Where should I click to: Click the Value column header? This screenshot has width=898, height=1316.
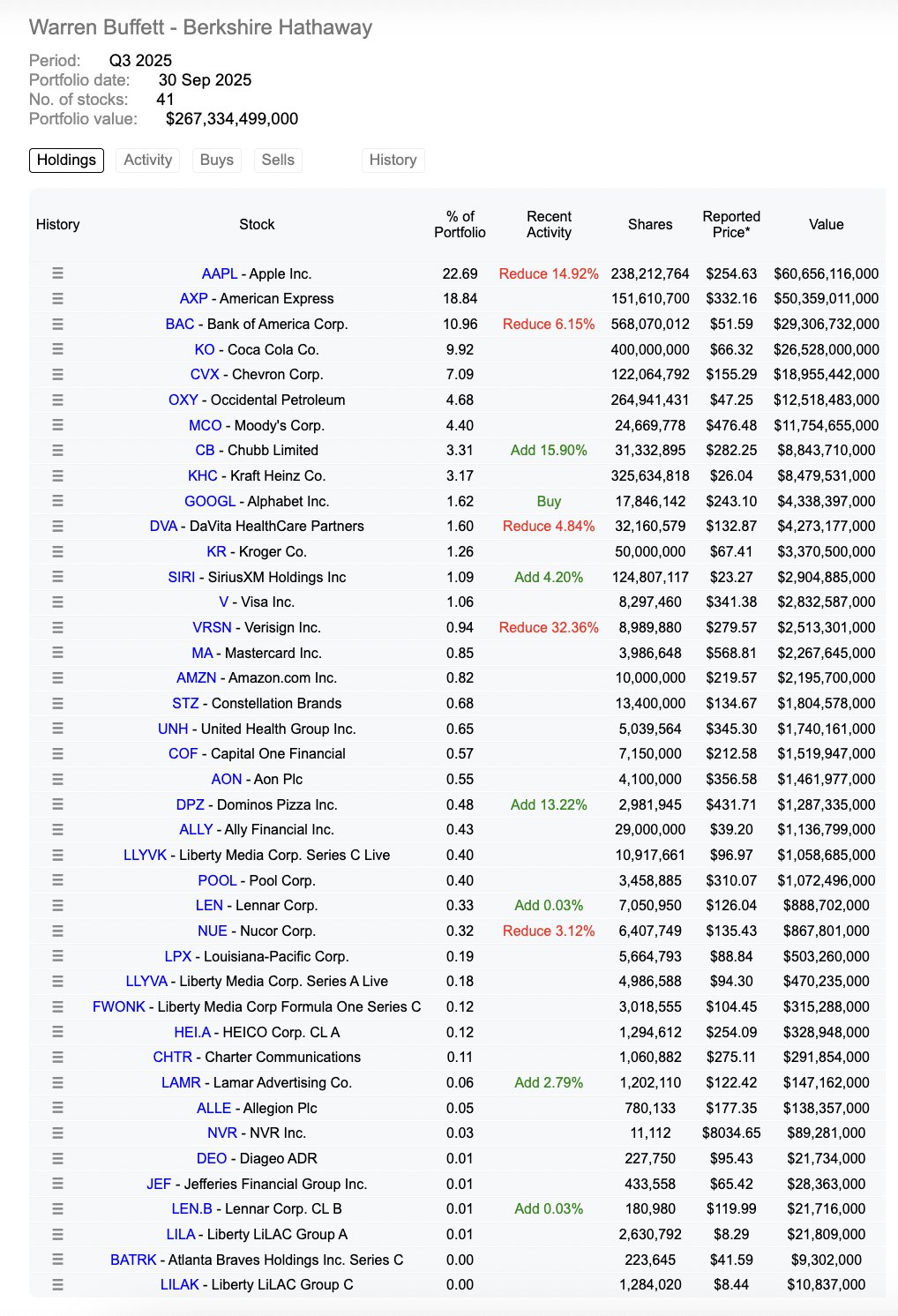point(826,224)
